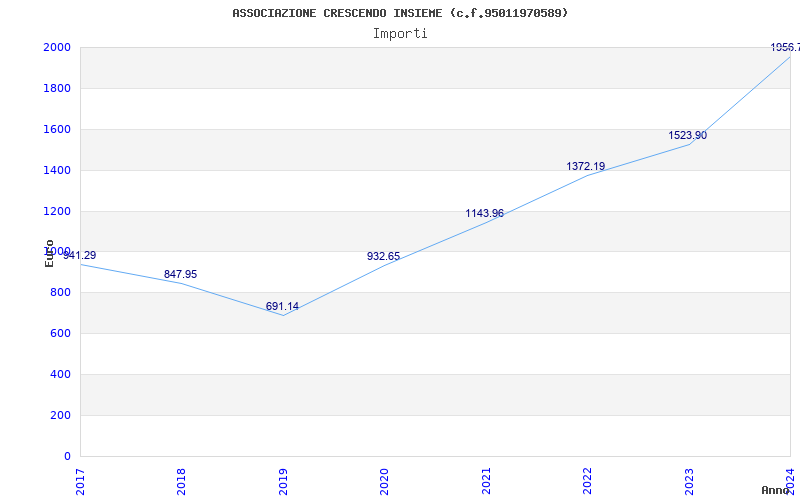The height and width of the screenshot is (500, 800).
Task: Click the y-axis value 400
Action: [60, 374]
